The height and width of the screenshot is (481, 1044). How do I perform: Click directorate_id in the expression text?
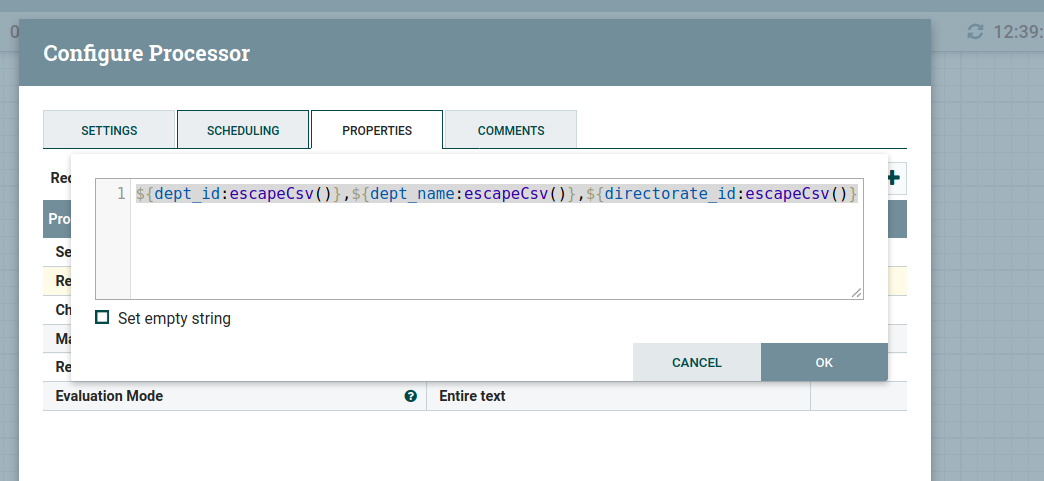point(670,194)
